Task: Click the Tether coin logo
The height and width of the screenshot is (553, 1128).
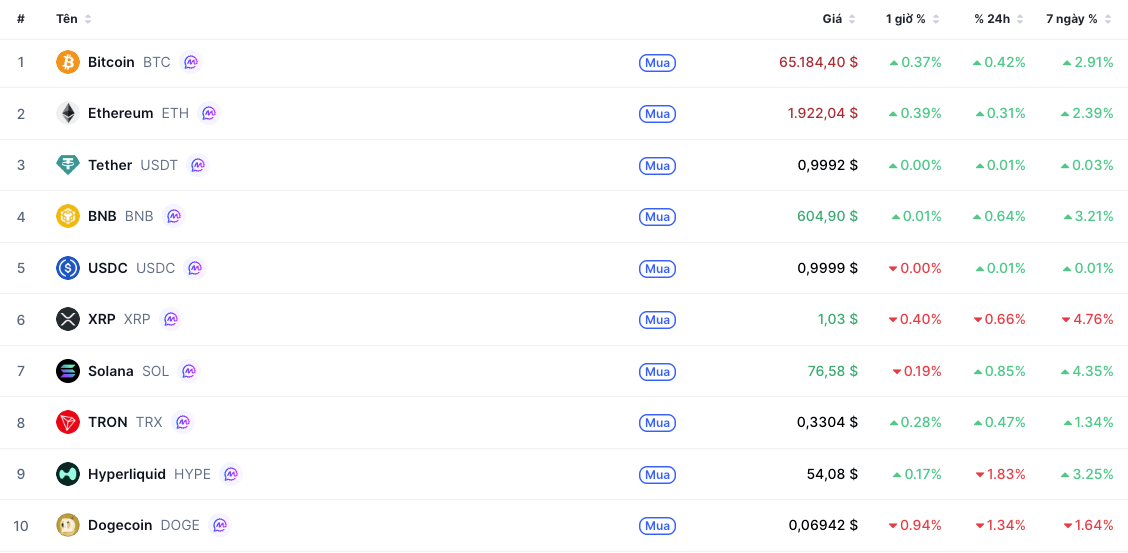Action: coord(68,165)
